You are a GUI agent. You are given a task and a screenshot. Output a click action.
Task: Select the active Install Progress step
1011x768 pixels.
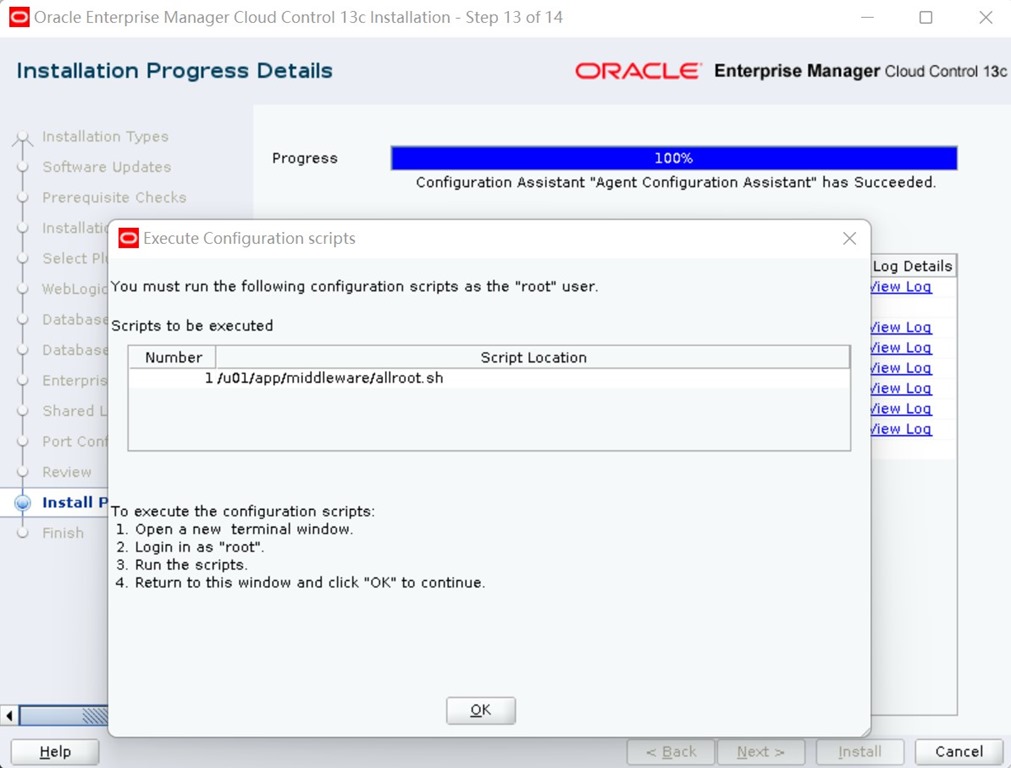75,502
